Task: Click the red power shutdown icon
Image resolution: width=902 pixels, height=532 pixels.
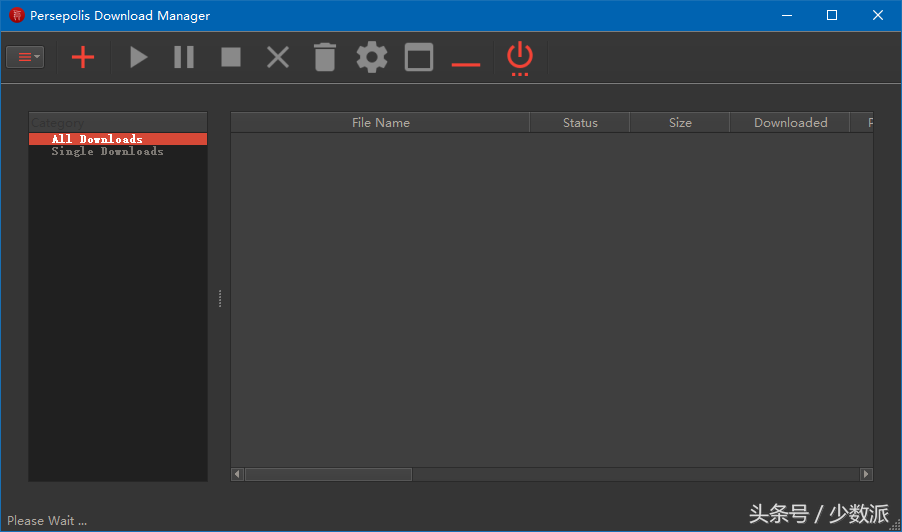Action: point(520,58)
